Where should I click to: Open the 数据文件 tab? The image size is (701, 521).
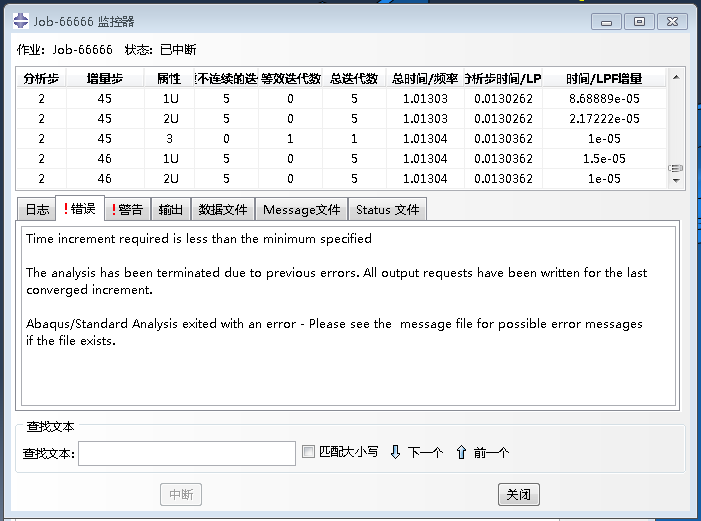[x=223, y=209]
